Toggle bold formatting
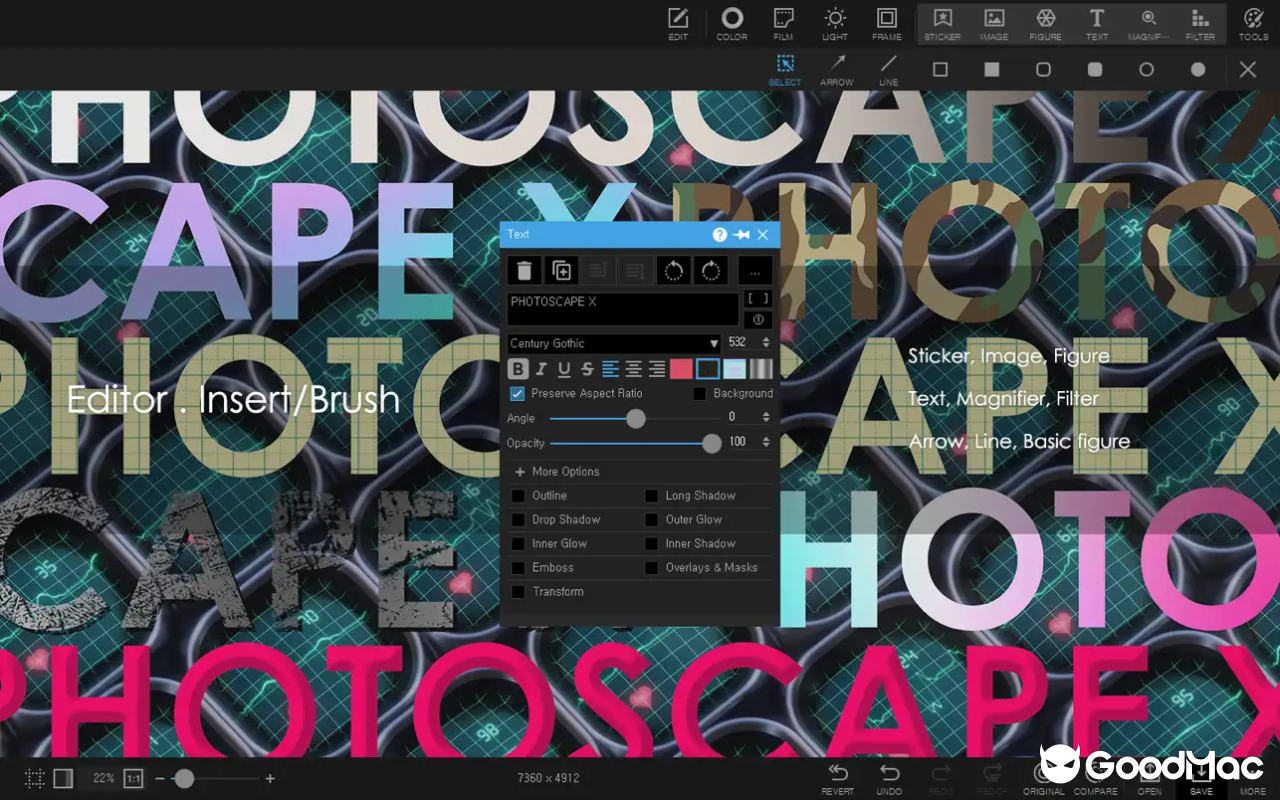 (x=518, y=369)
